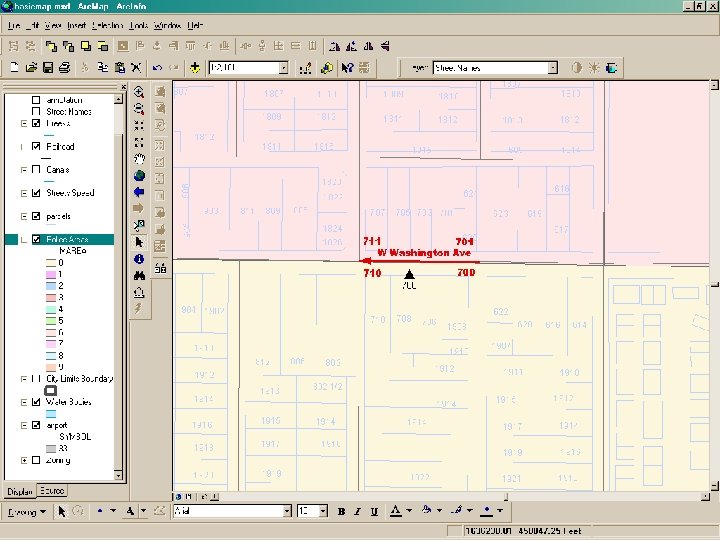720x540 pixels.
Task: Open the Find binoculars tool
Action: [x=139, y=276]
